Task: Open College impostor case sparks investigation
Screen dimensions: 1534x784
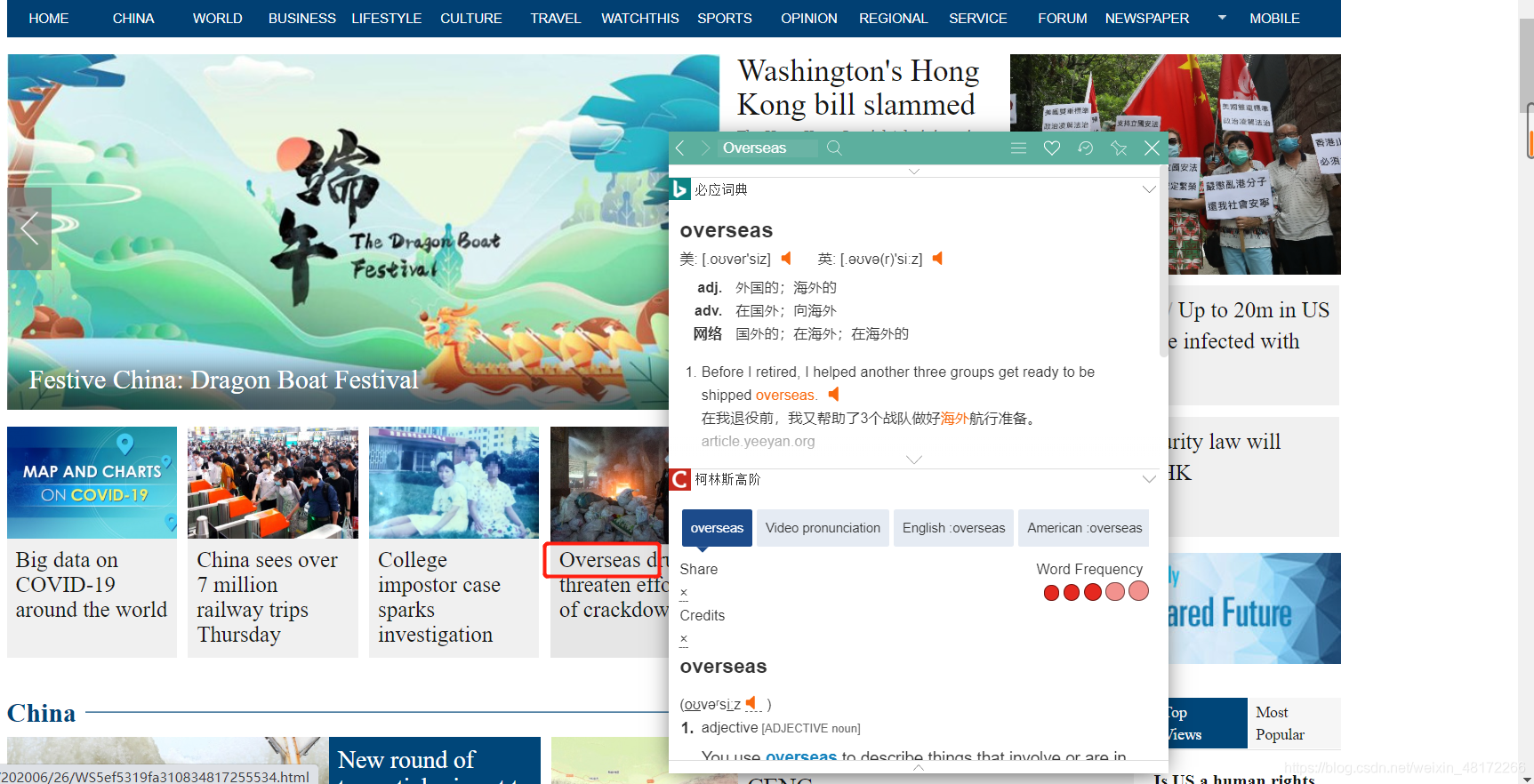Action: tap(439, 597)
